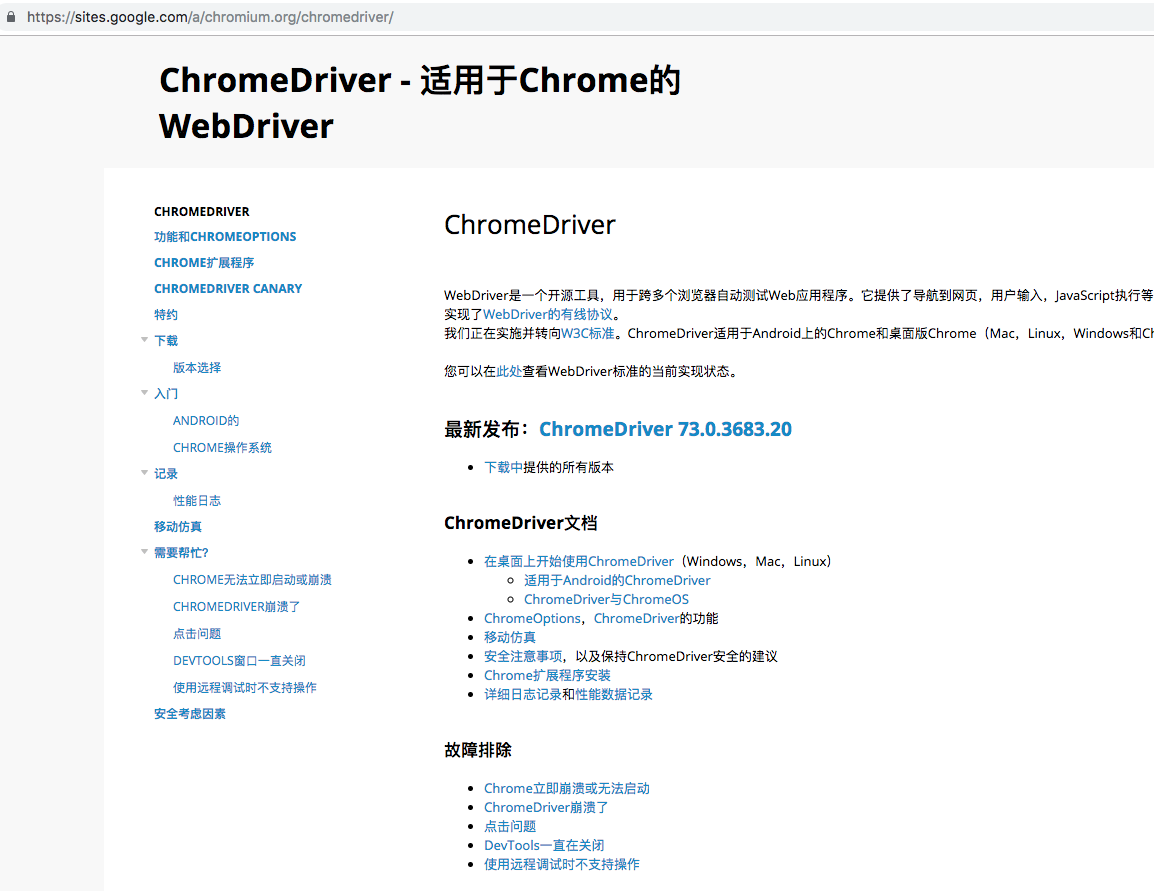Collapse the 记录 sidebar section arrow
The height and width of the screenshot is (891, 1154).
[x=144, y=473]
